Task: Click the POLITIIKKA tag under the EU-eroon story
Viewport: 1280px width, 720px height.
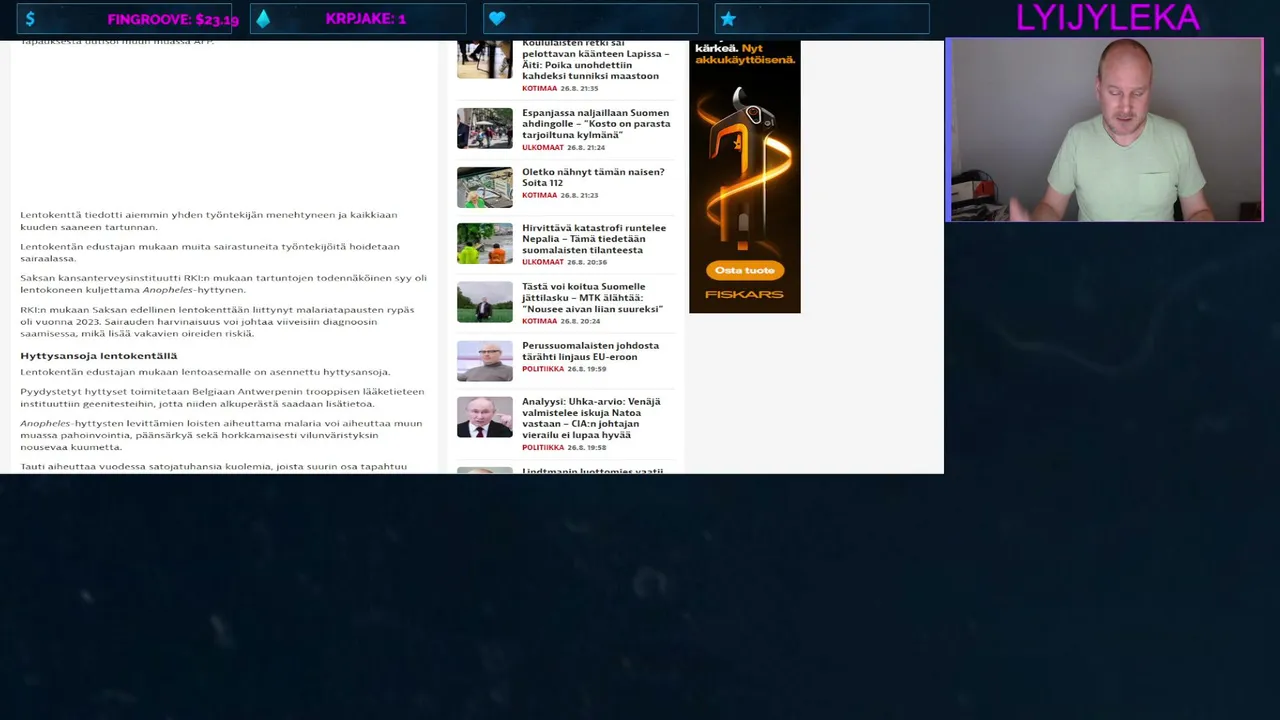Action: (x=543, y=369)
